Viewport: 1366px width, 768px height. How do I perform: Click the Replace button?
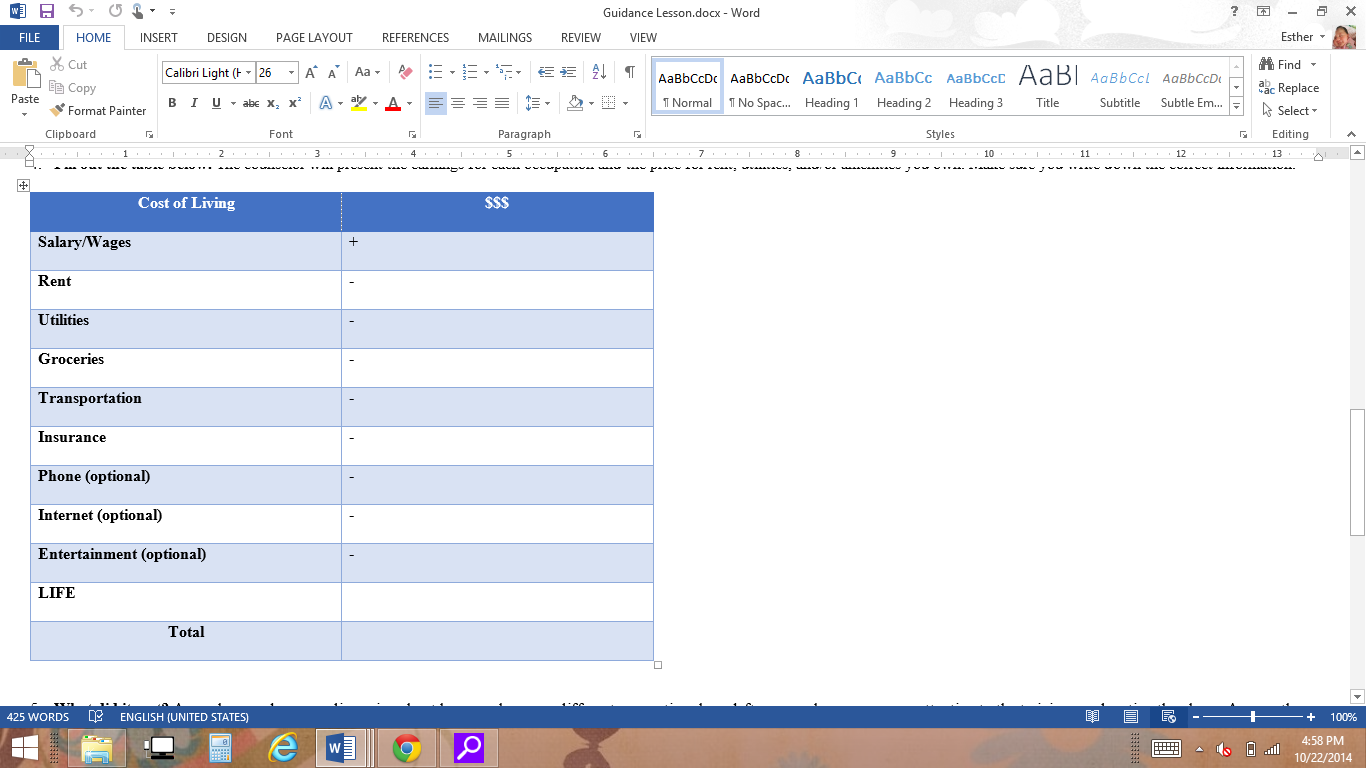1290,88
